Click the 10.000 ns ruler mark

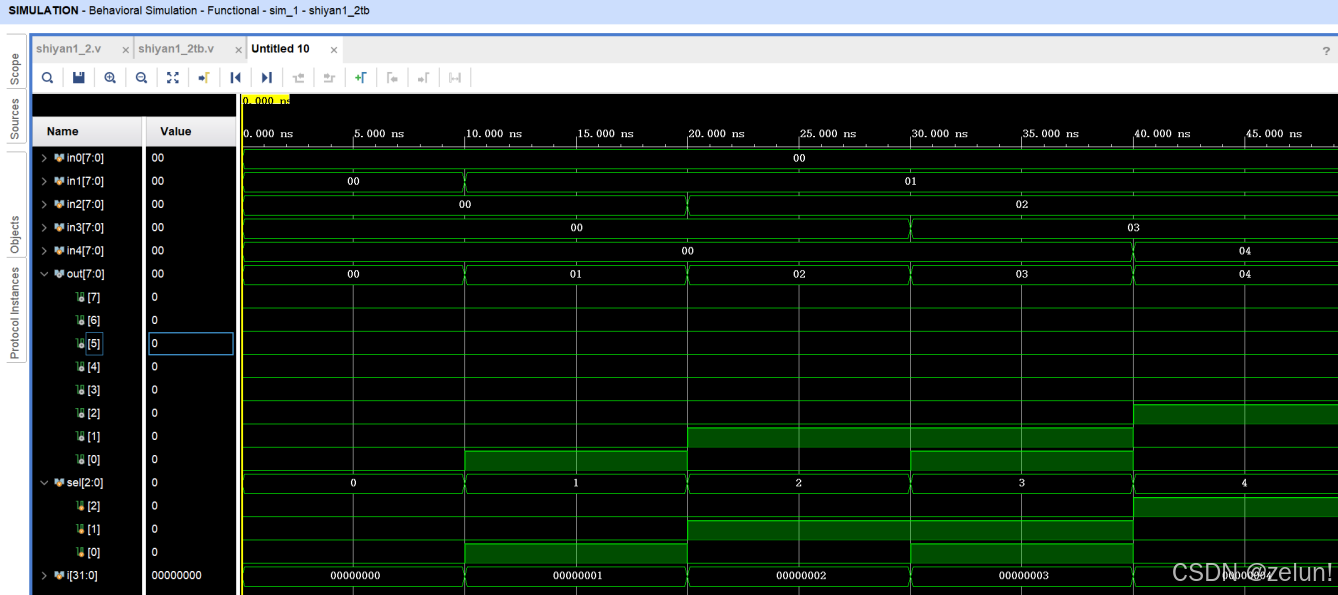pyautogui.click(x=493, y=133)
